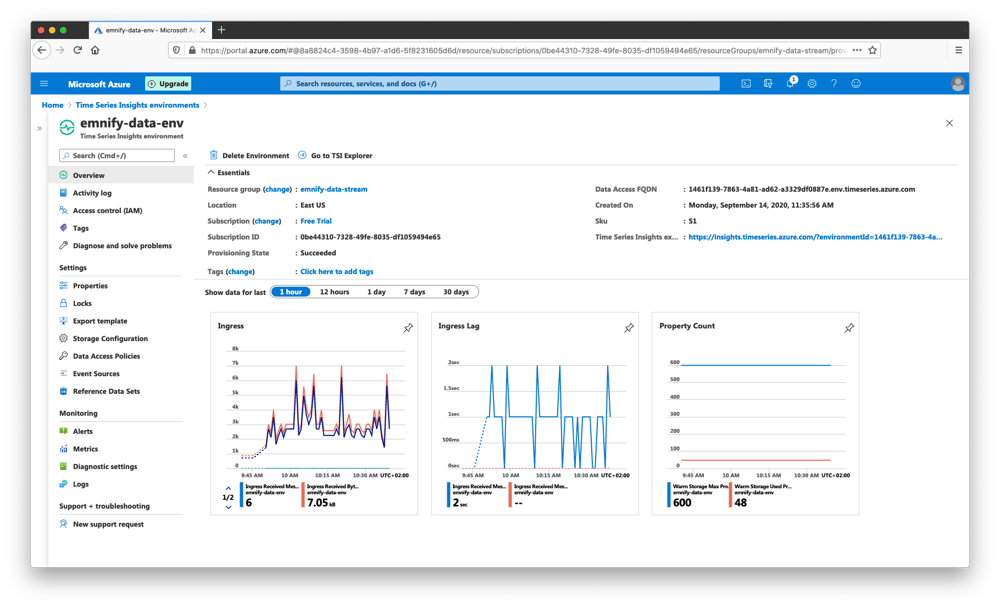Open the Azure portal hamburger menu
Image resolution: width=1000 pixels, height=608 pixels.
pyautogui.click(x=44, y=84)
